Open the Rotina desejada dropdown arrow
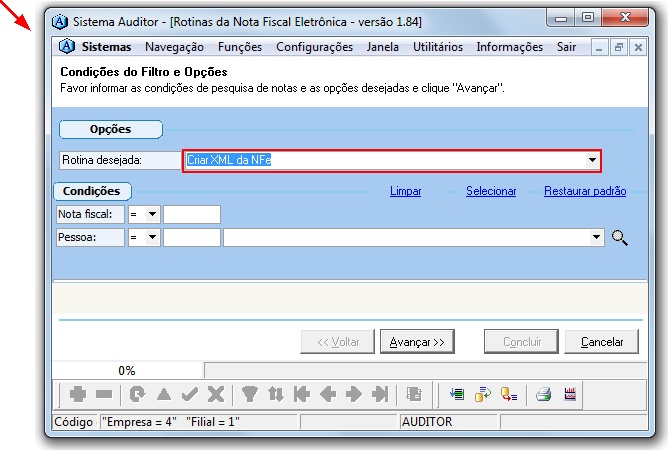This screenshot has height=450, width=668. [592, 160]
